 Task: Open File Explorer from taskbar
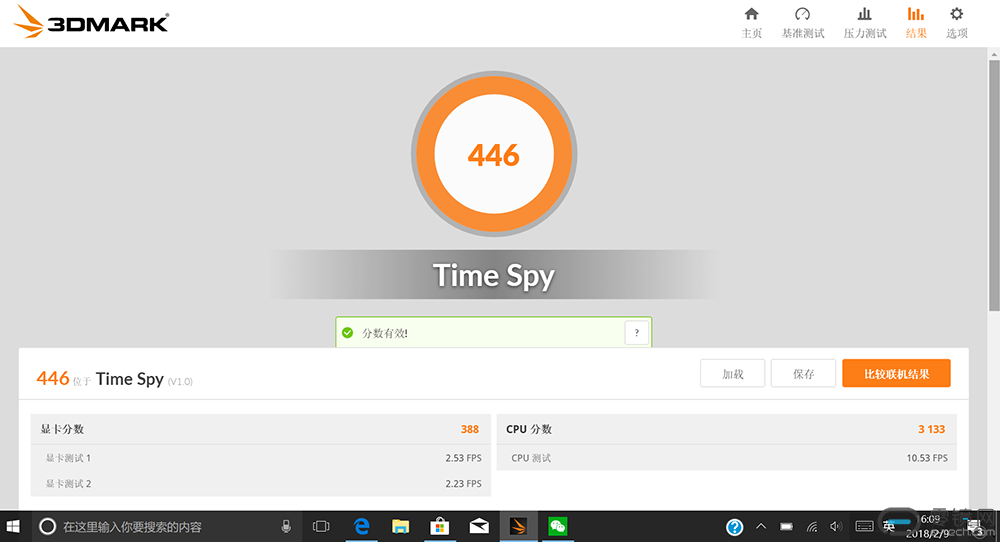coord(401,527)
